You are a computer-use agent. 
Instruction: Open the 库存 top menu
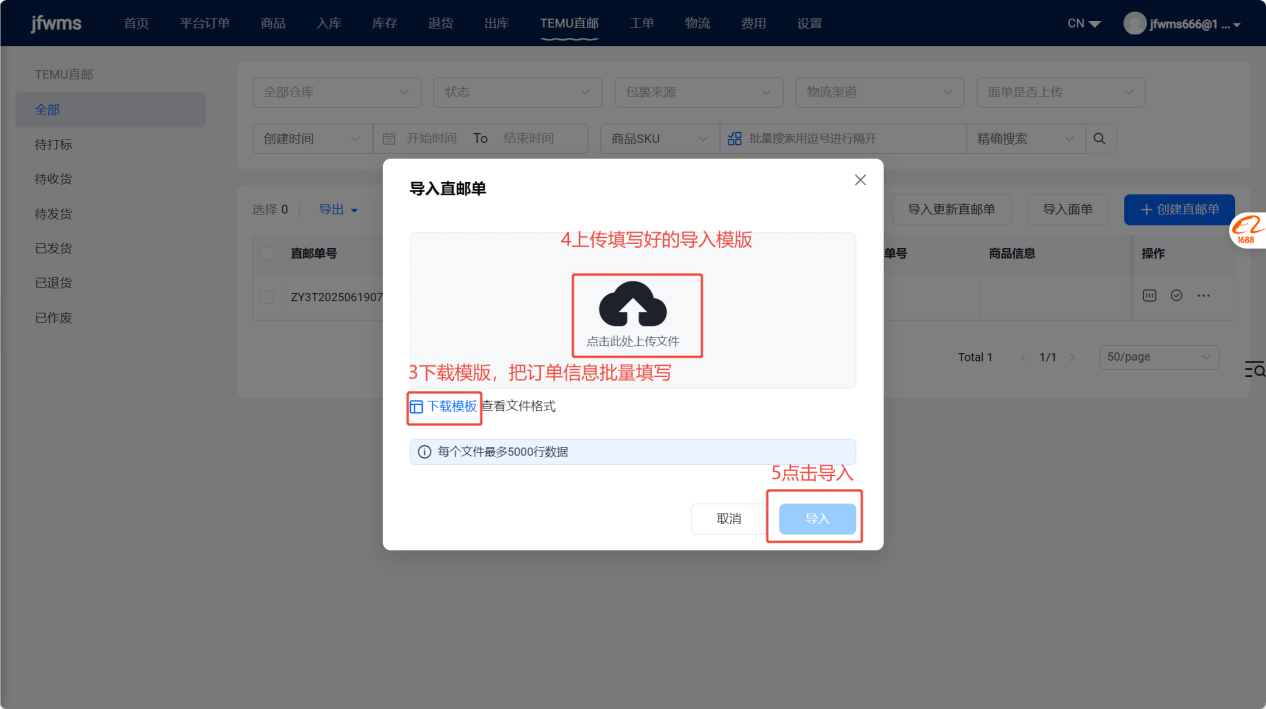point(385,23)
